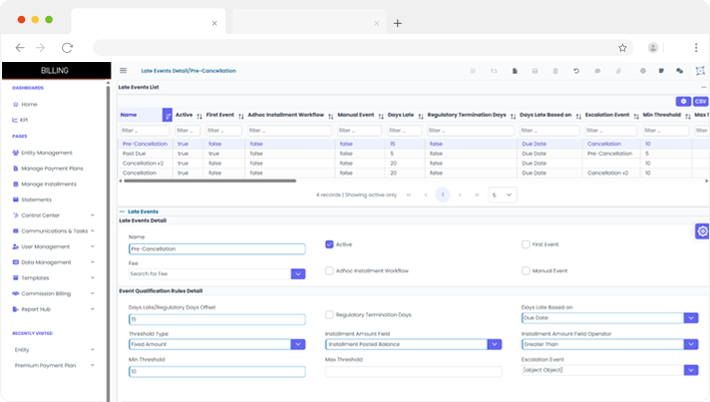Change the page size dropdown

[503, 195]
